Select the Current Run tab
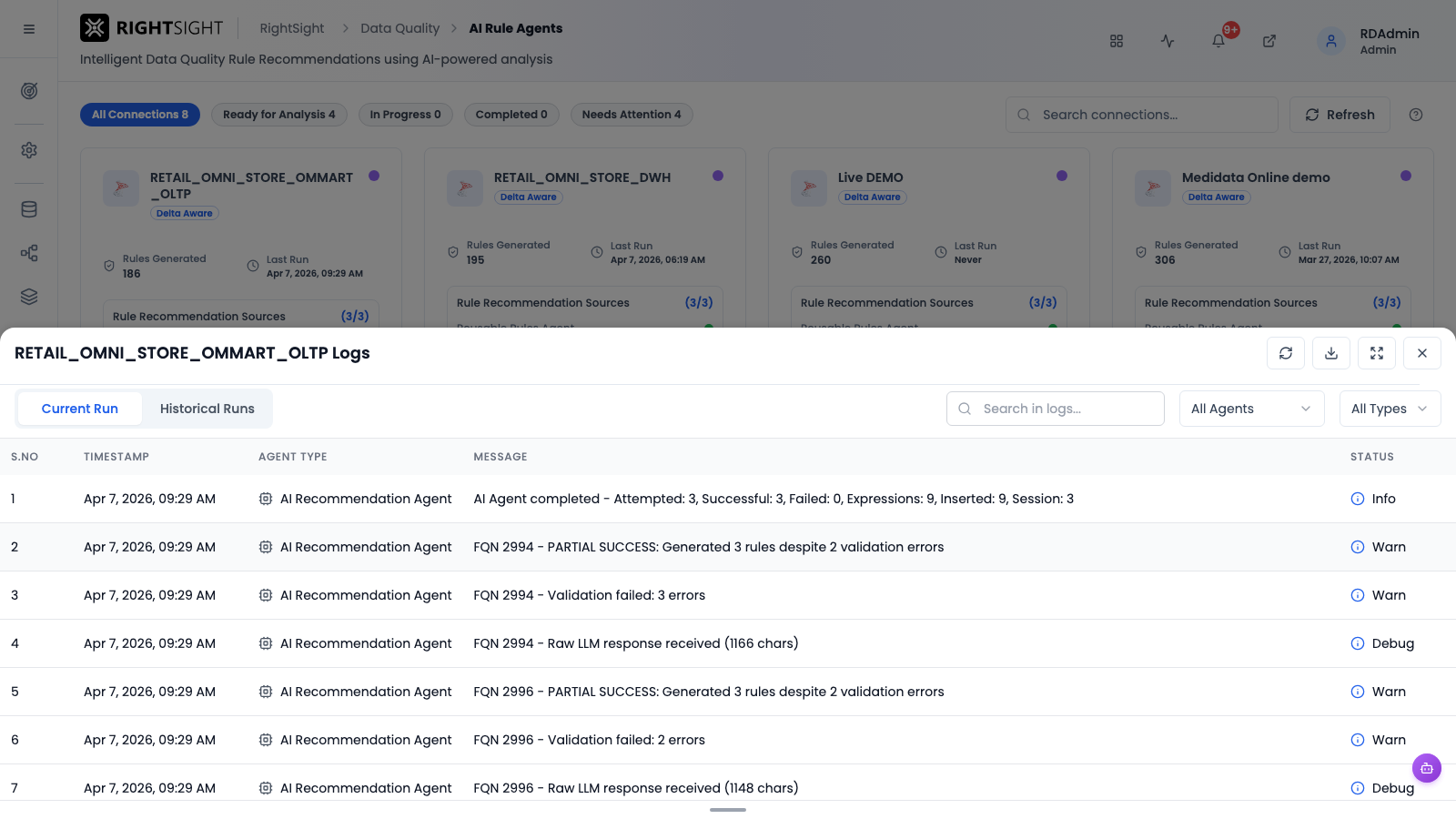The image size is (1456, 819). point(80,409)
